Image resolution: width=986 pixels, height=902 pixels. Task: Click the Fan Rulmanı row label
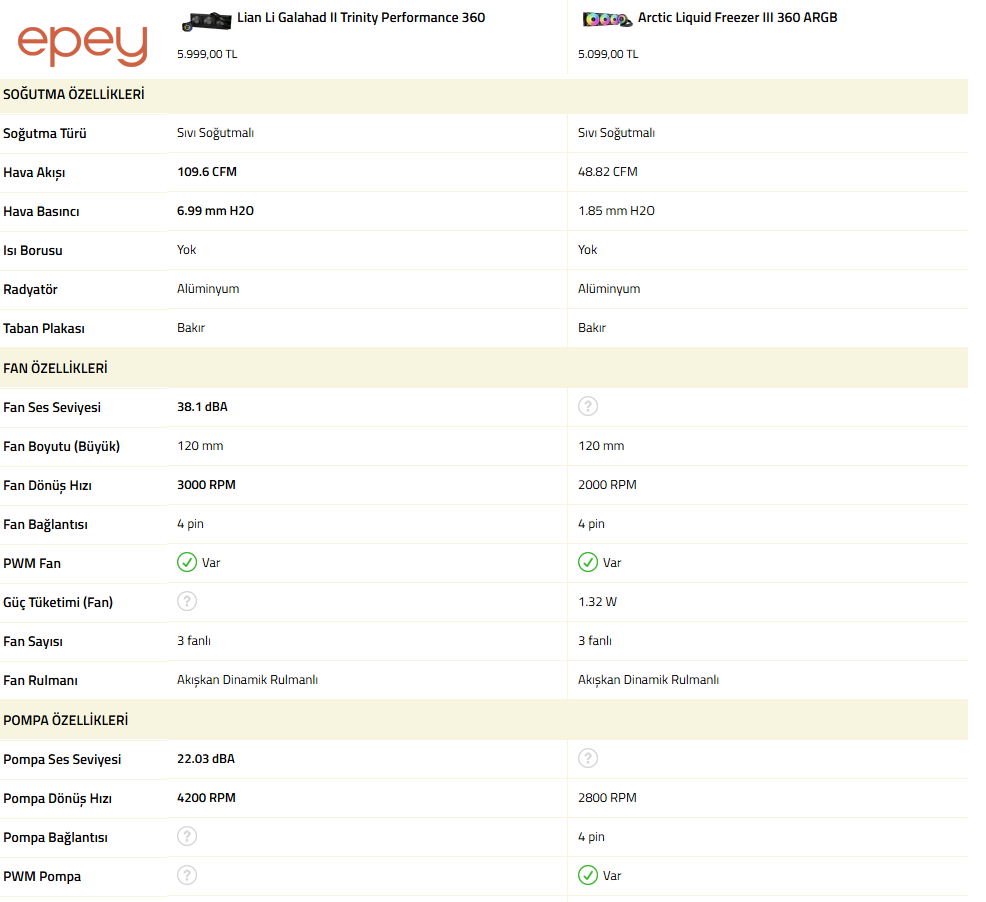[x=40, y=681]
